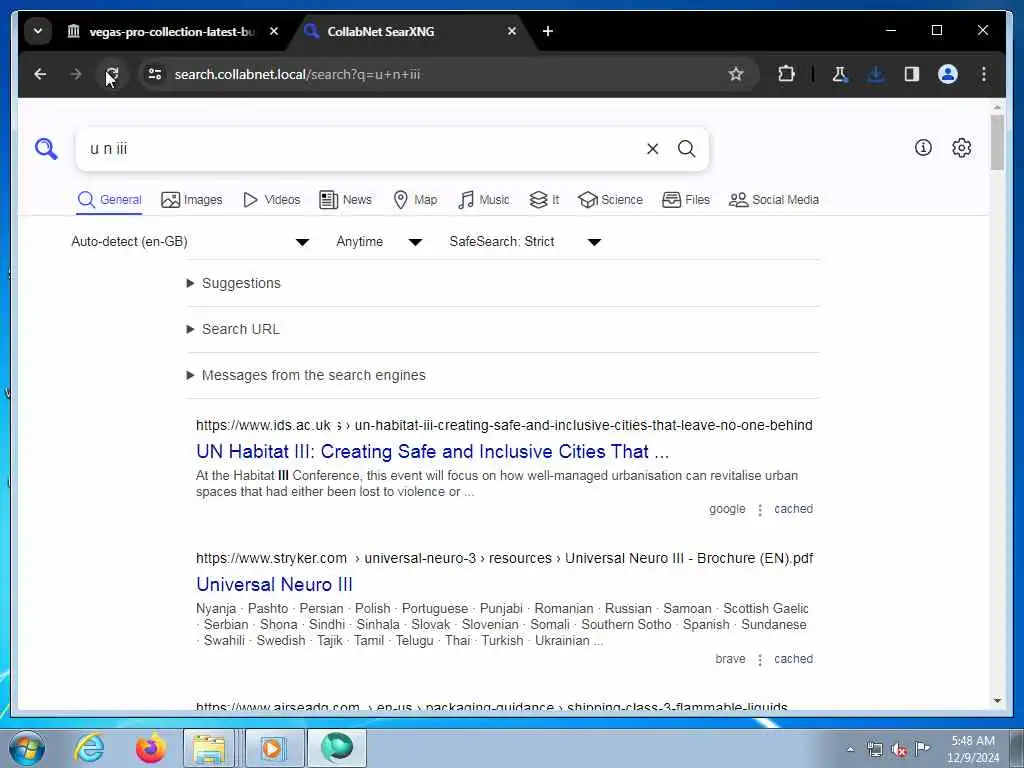Click the browser address bar URL
The height and width of the screenshot is (768, 1024).
pyautogui.click(x=297, y=74)
